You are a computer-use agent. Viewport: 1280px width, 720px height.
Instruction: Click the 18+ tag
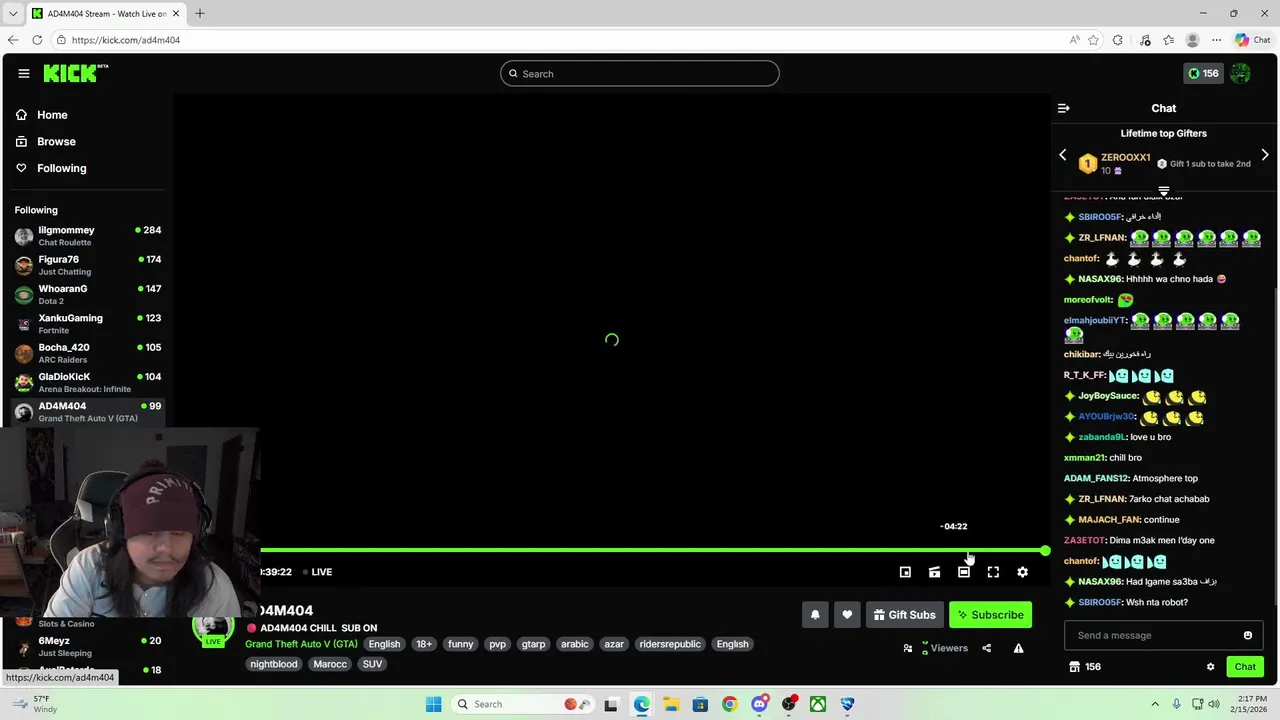(x=424, y=644)
